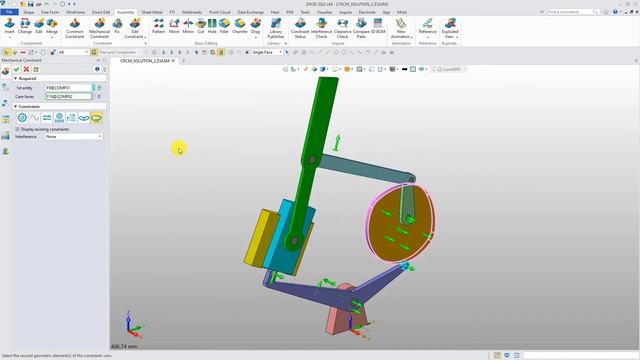Select the Hole tool
Screen dimensions: 640x360
212,26
